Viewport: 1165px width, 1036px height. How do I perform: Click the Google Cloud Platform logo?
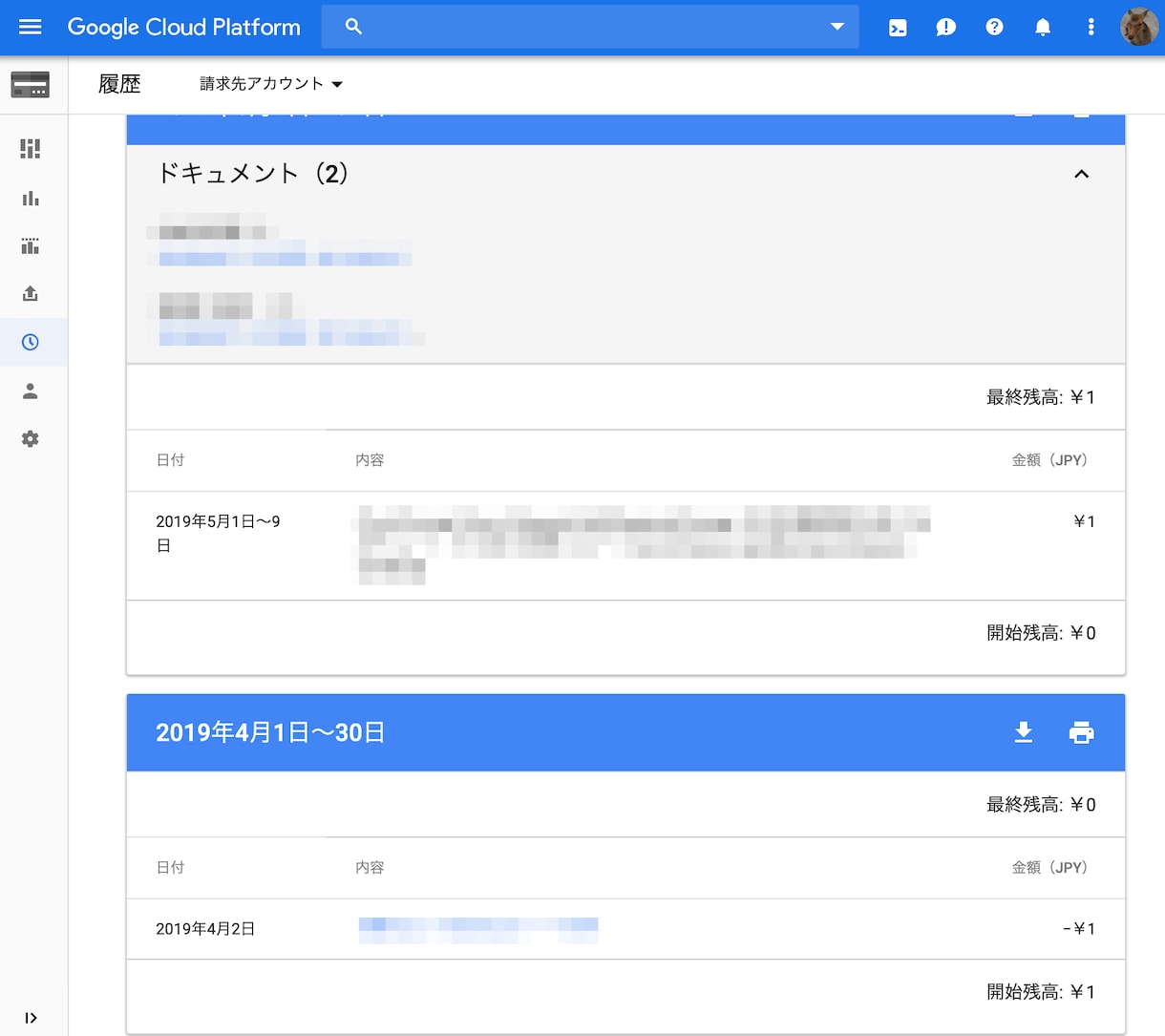coord(183,28)
